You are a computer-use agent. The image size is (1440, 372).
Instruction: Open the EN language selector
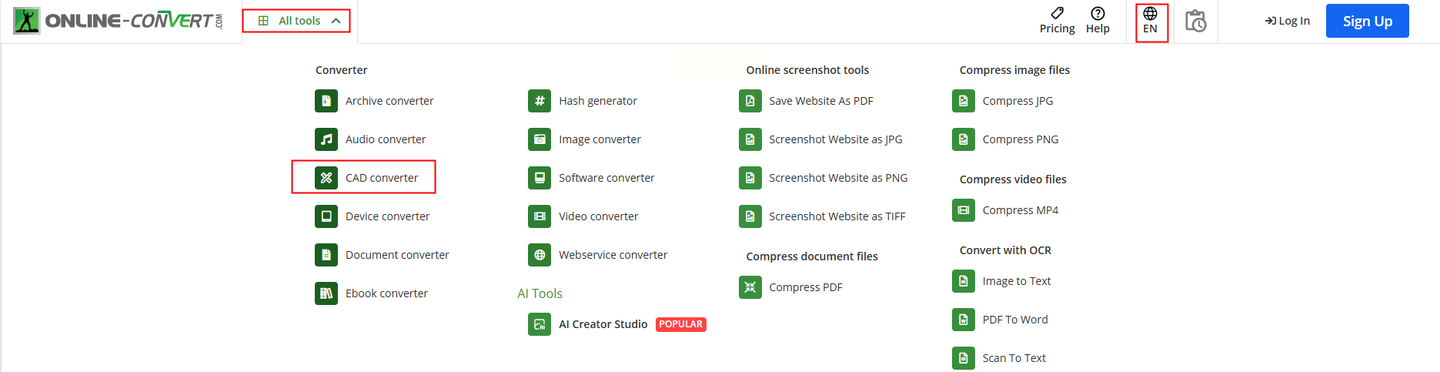coord(1150,21)
